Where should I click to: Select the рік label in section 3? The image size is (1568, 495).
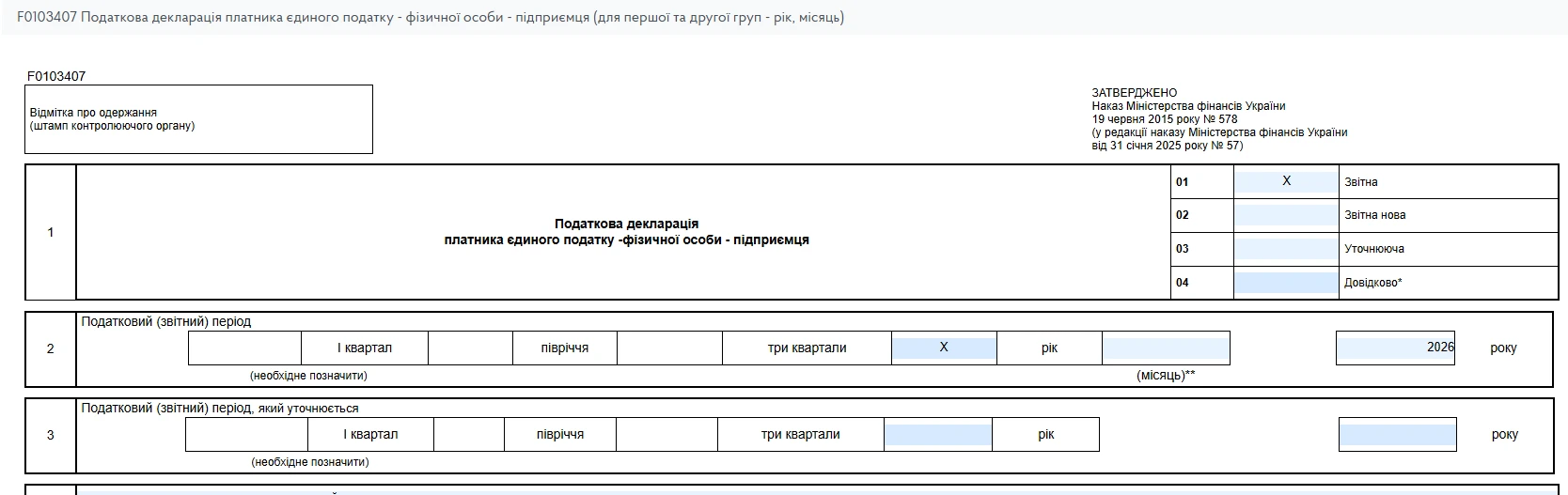tap(1046, 435)
